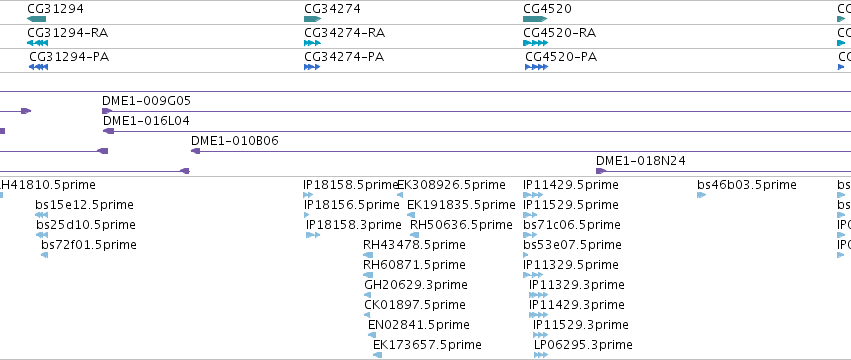
Task: Click the RH43478.5prime EST label
Action: point(414,245)
